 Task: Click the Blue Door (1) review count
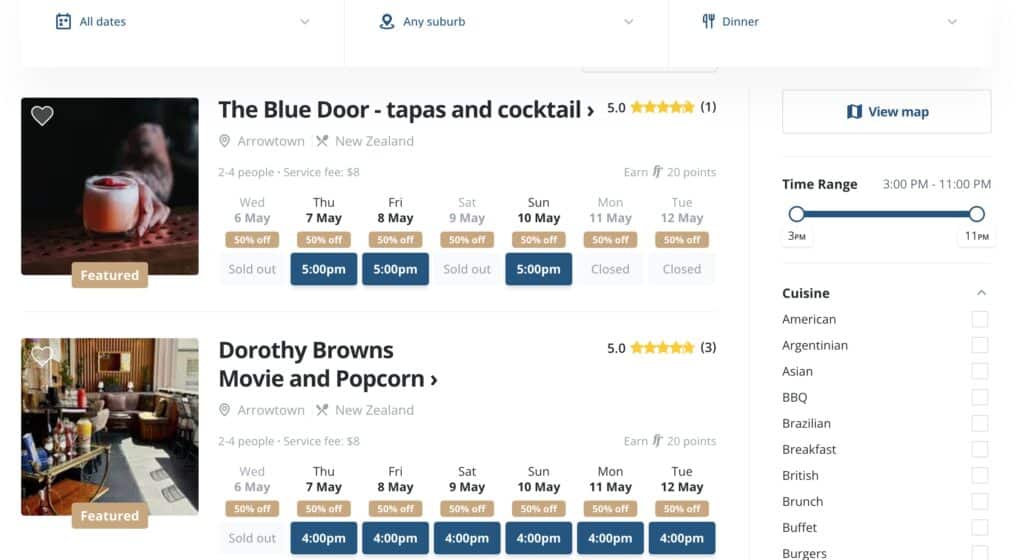click(708, 107)
